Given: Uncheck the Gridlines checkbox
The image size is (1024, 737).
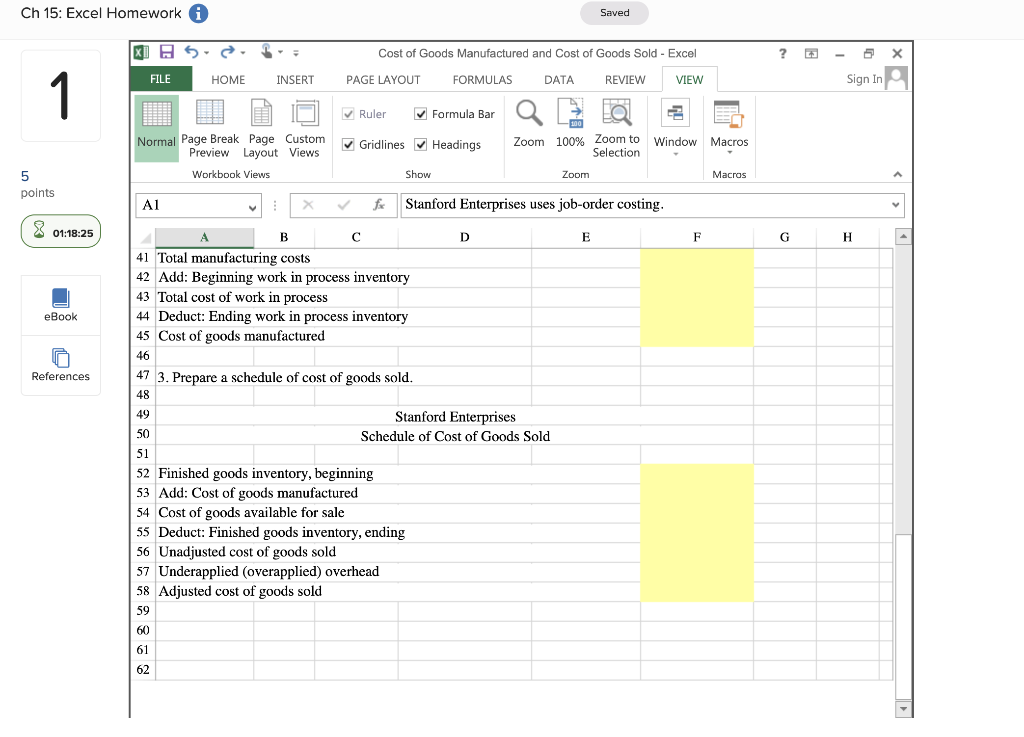Looking at the screenshot, I should pos(349,144).
